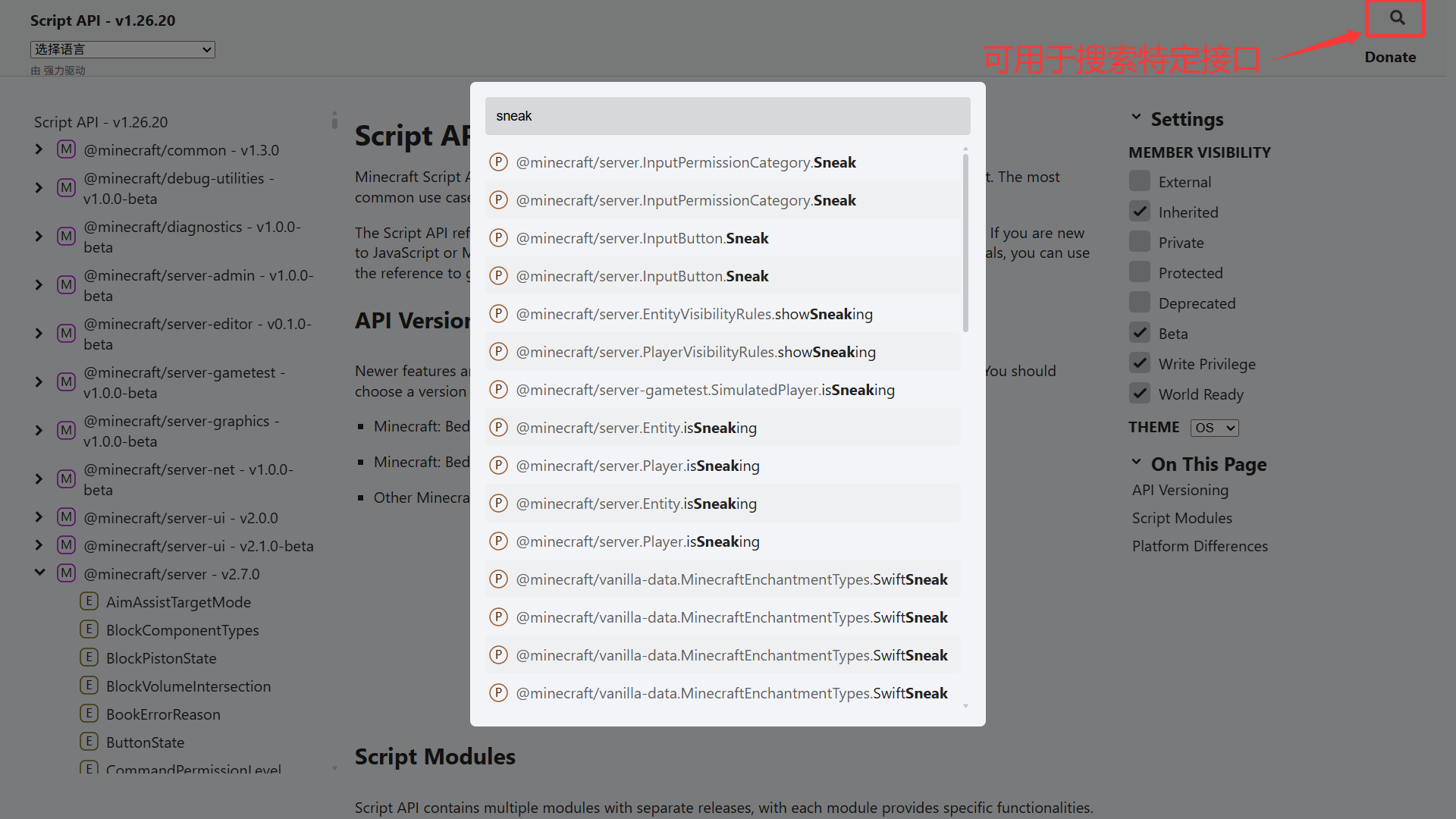Viewport: 1456px width, 819px height.
Task: Collapse the Settings section
Action: pyautogui.click(x=1136, y=118)
